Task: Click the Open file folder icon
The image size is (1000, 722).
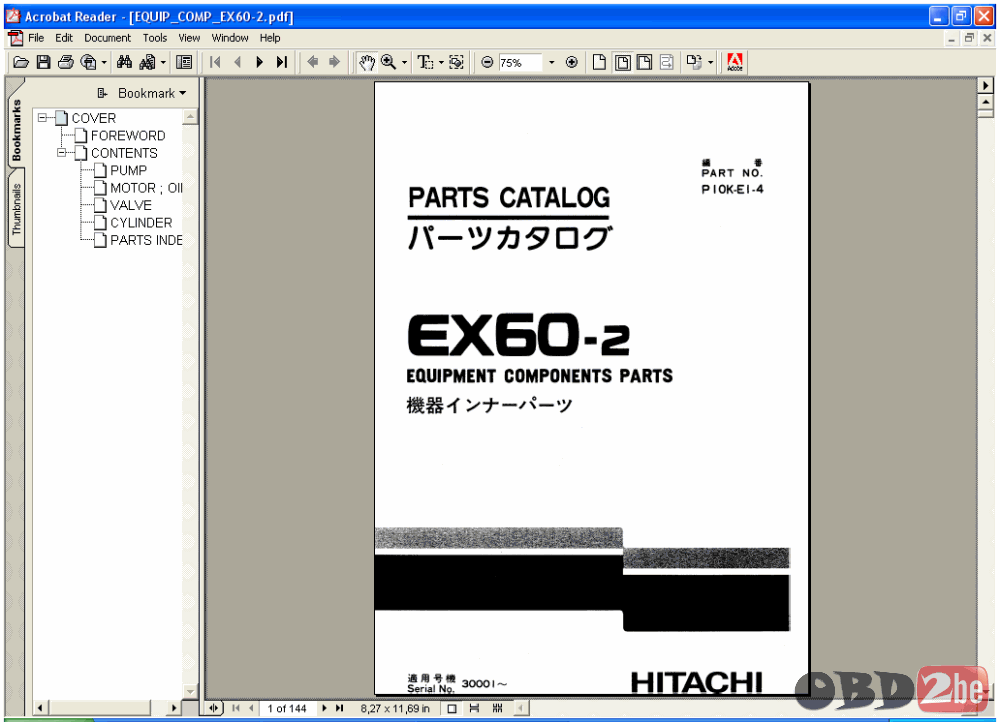Action: tap(21, 62)
